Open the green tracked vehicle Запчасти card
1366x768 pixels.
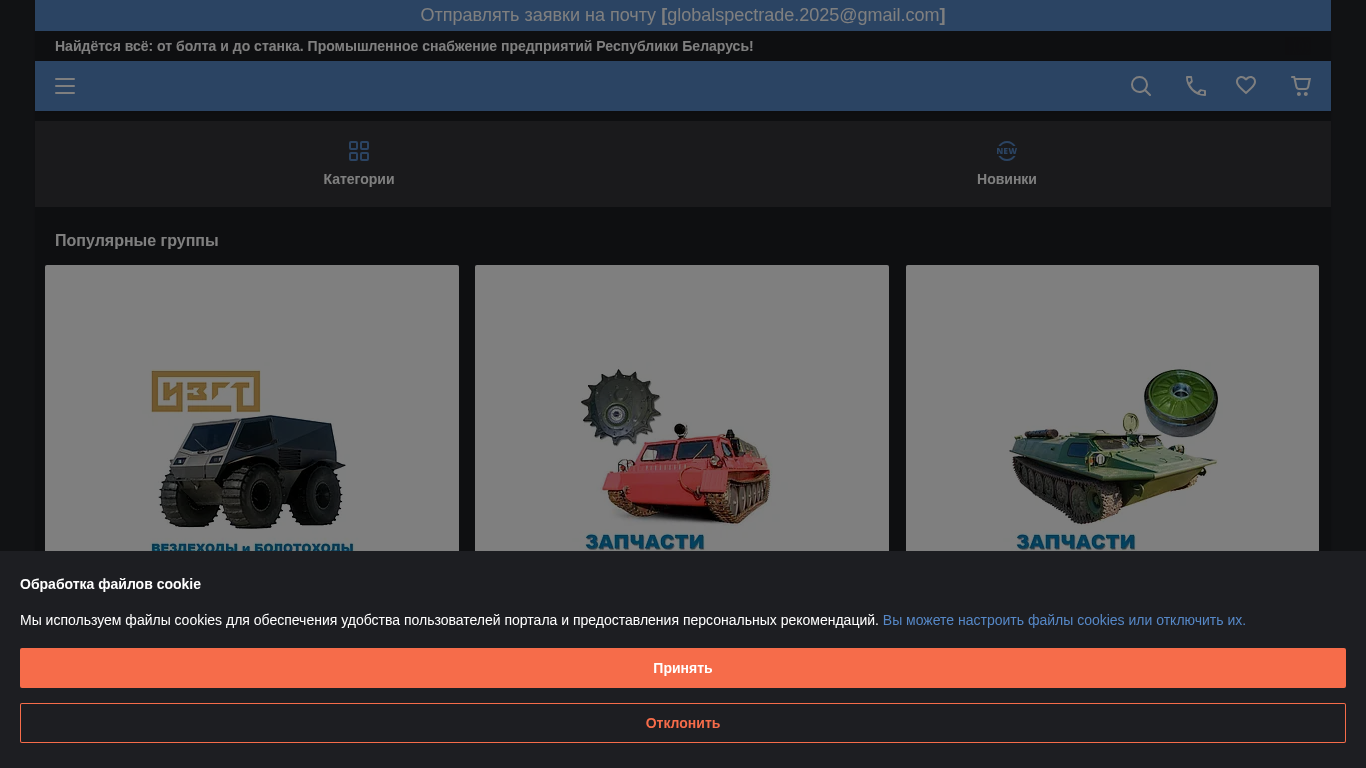(1112, 408)
